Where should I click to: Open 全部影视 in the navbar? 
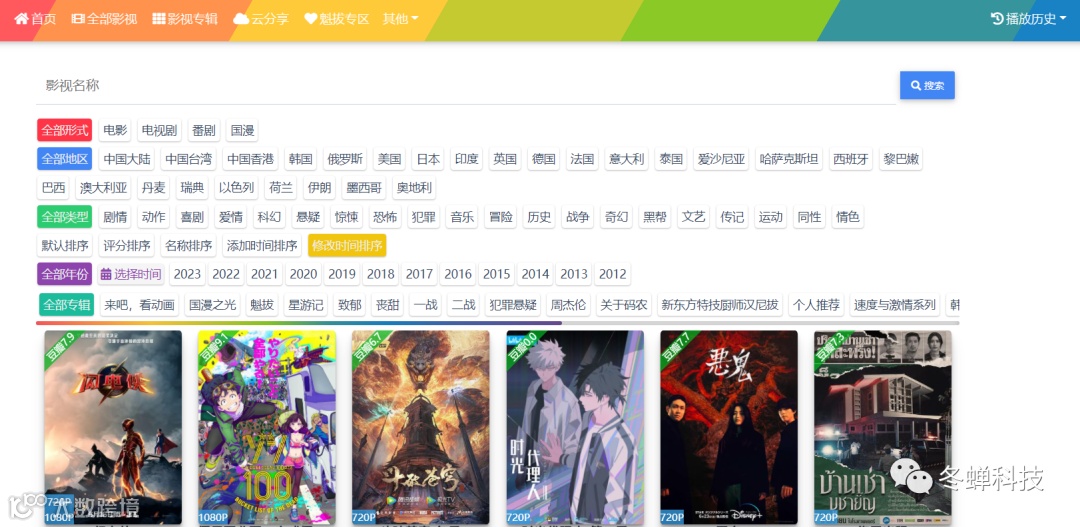pyautogui.click(x=105, y=19)
